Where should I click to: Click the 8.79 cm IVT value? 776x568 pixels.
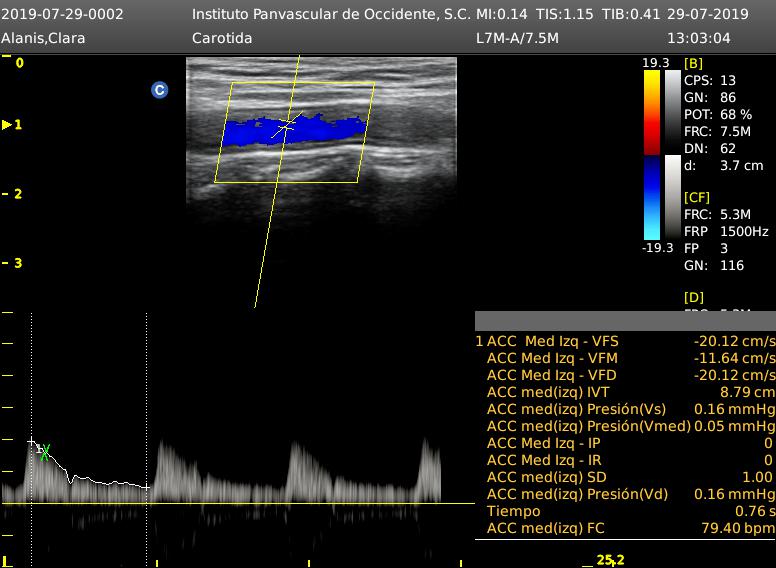[x=747, y=392]
